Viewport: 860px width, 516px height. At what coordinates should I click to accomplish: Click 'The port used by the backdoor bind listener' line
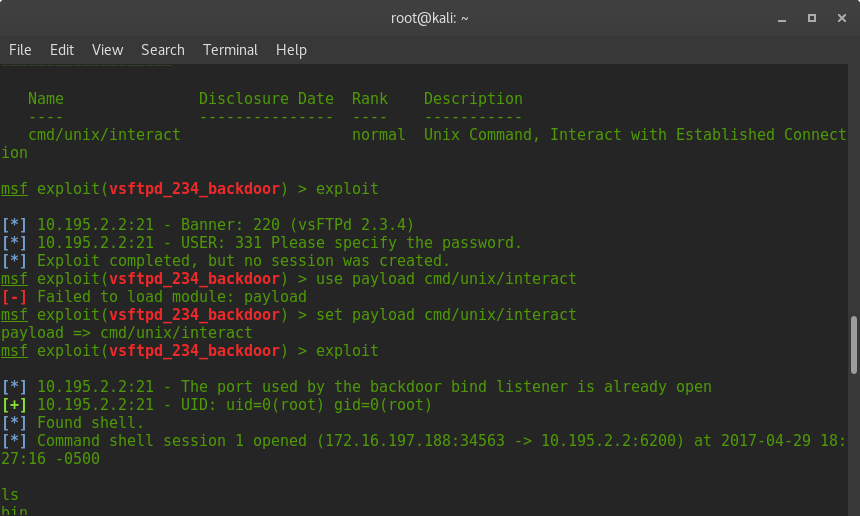click(374, 387)
